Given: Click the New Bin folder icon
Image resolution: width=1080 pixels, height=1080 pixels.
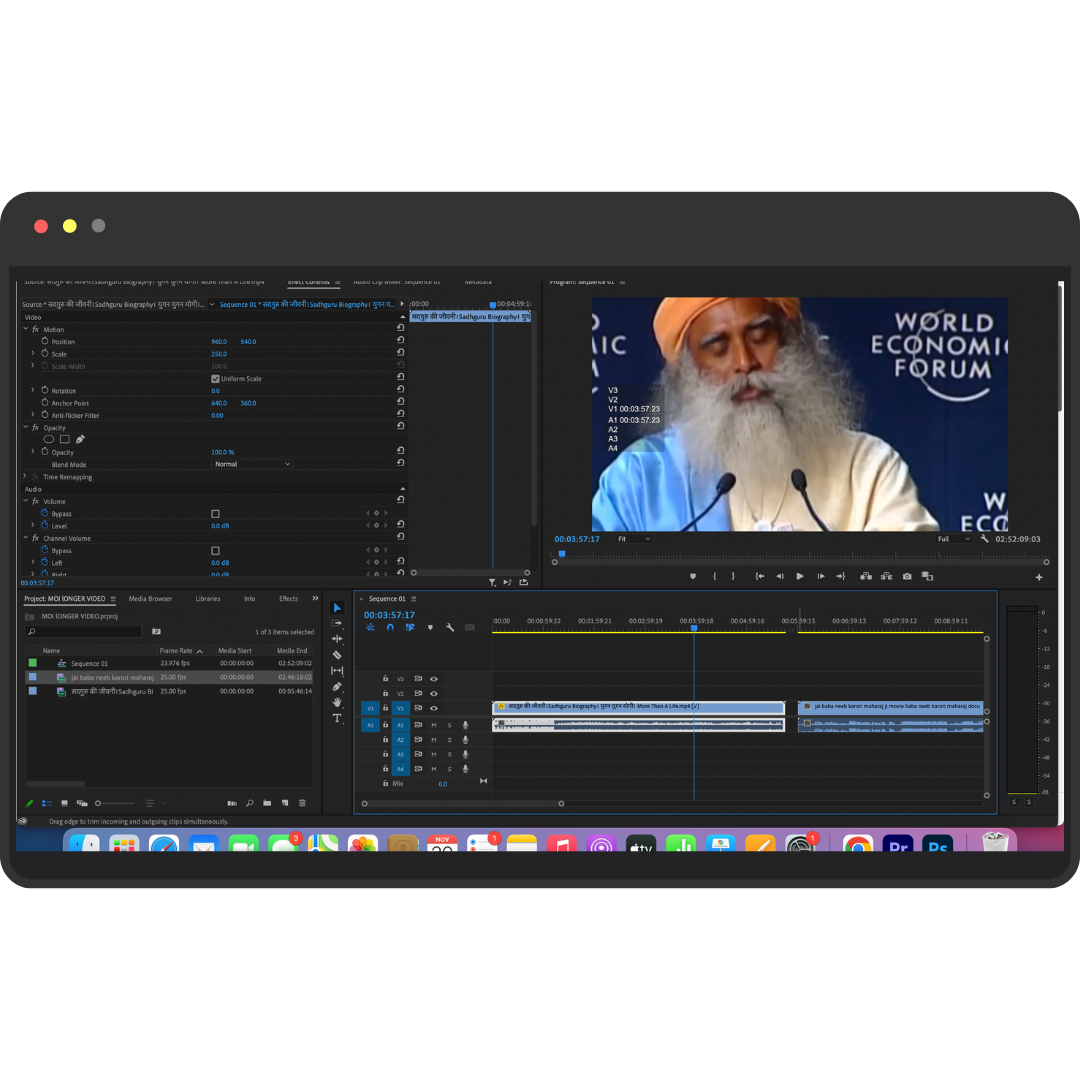Looking at the screenshot, I should click(267, 803).
